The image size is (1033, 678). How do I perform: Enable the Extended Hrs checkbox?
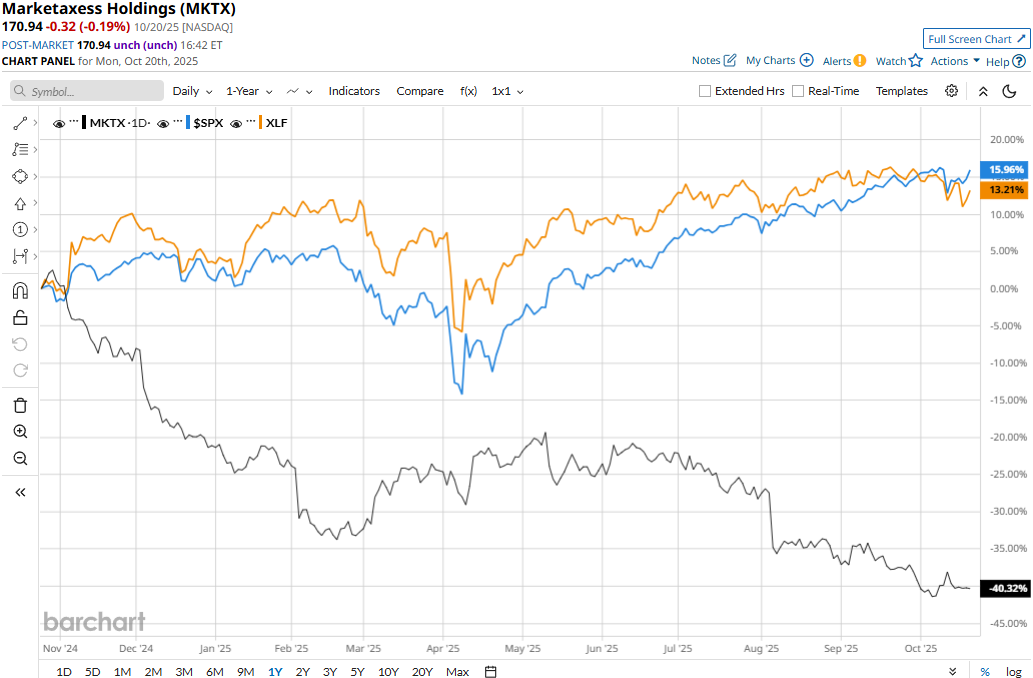[x=705, y=91]
